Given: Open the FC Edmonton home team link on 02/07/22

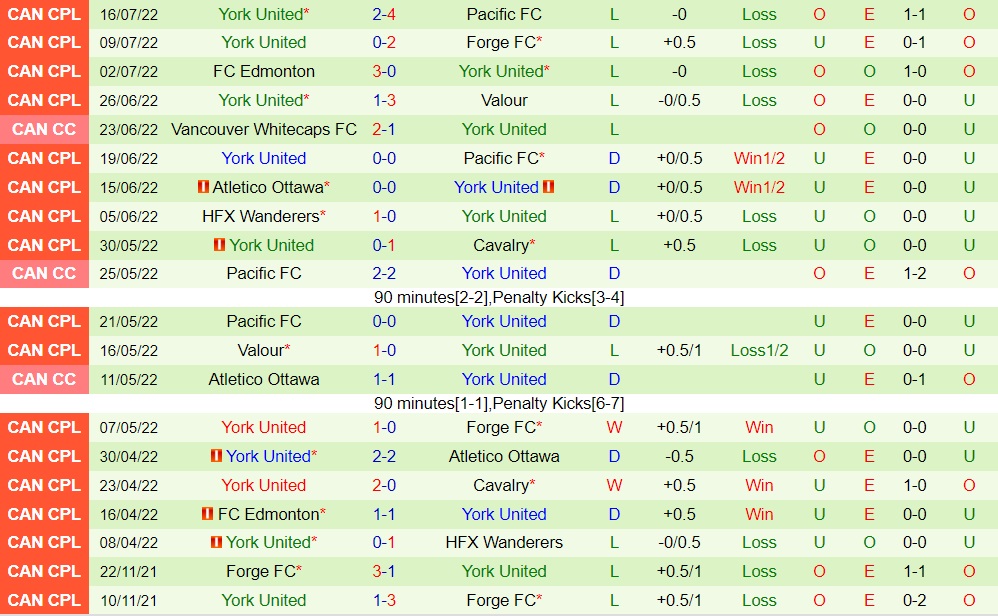Looking at the screenshot, I should click(x=264, y=72).
